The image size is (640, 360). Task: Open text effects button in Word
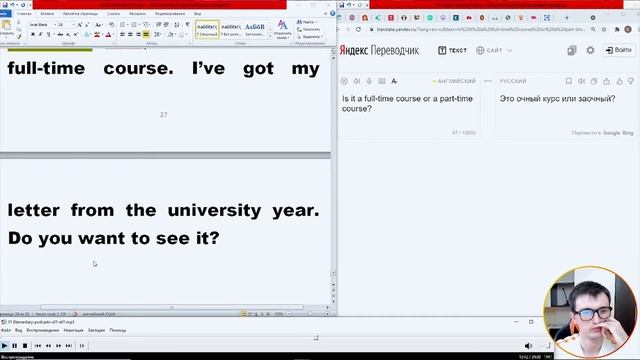tap(86, 34)
